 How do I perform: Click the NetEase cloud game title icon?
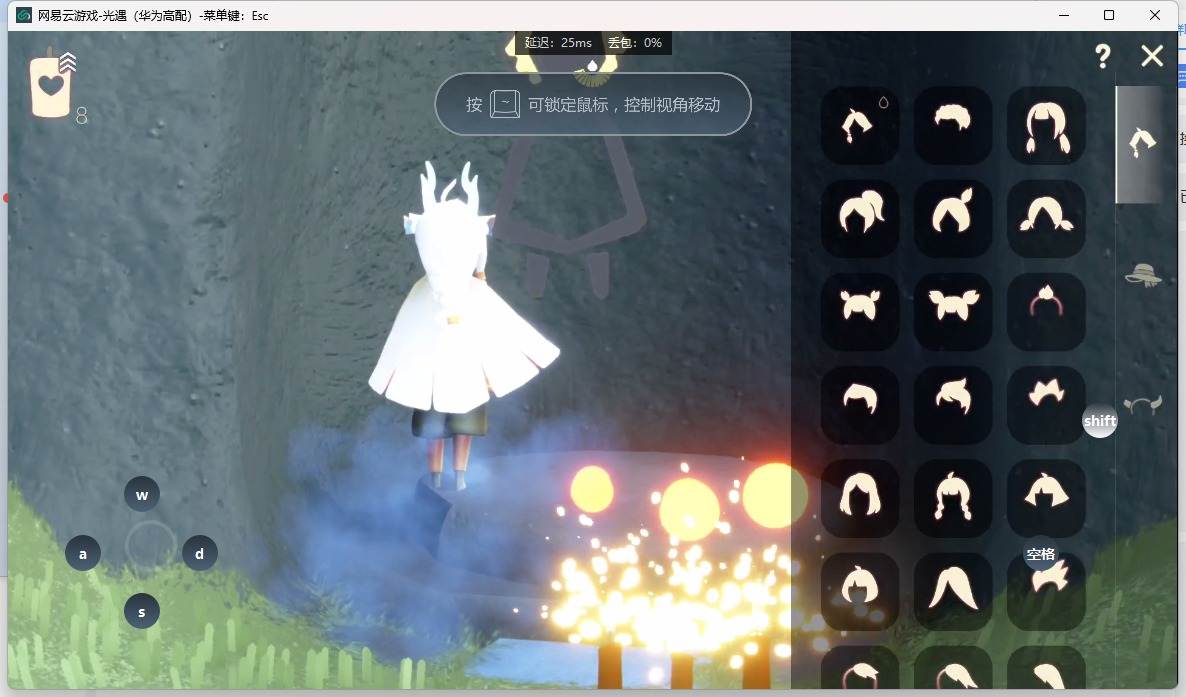click(x=23, y=15)
